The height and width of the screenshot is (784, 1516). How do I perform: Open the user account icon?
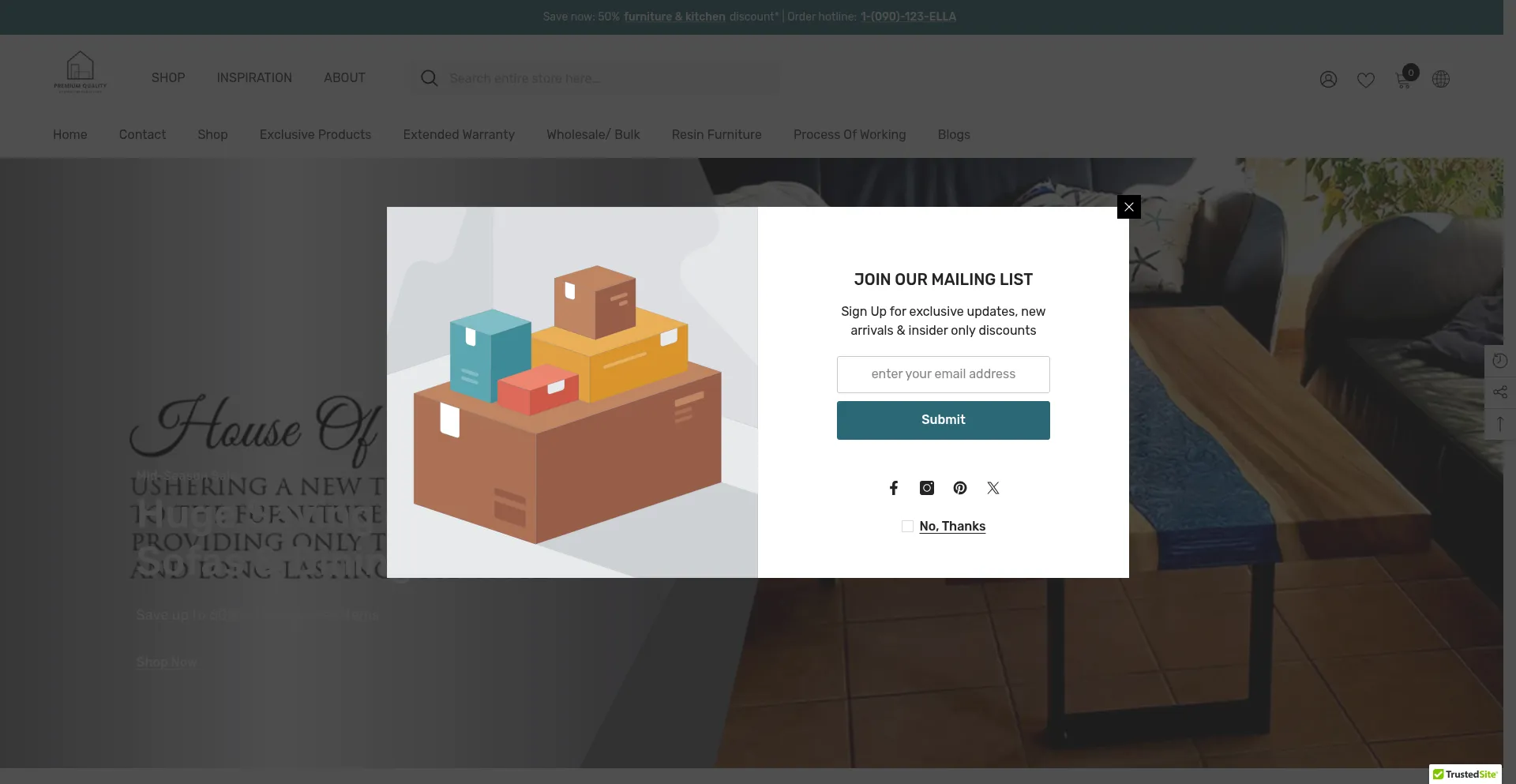(x=1329, y=79)
